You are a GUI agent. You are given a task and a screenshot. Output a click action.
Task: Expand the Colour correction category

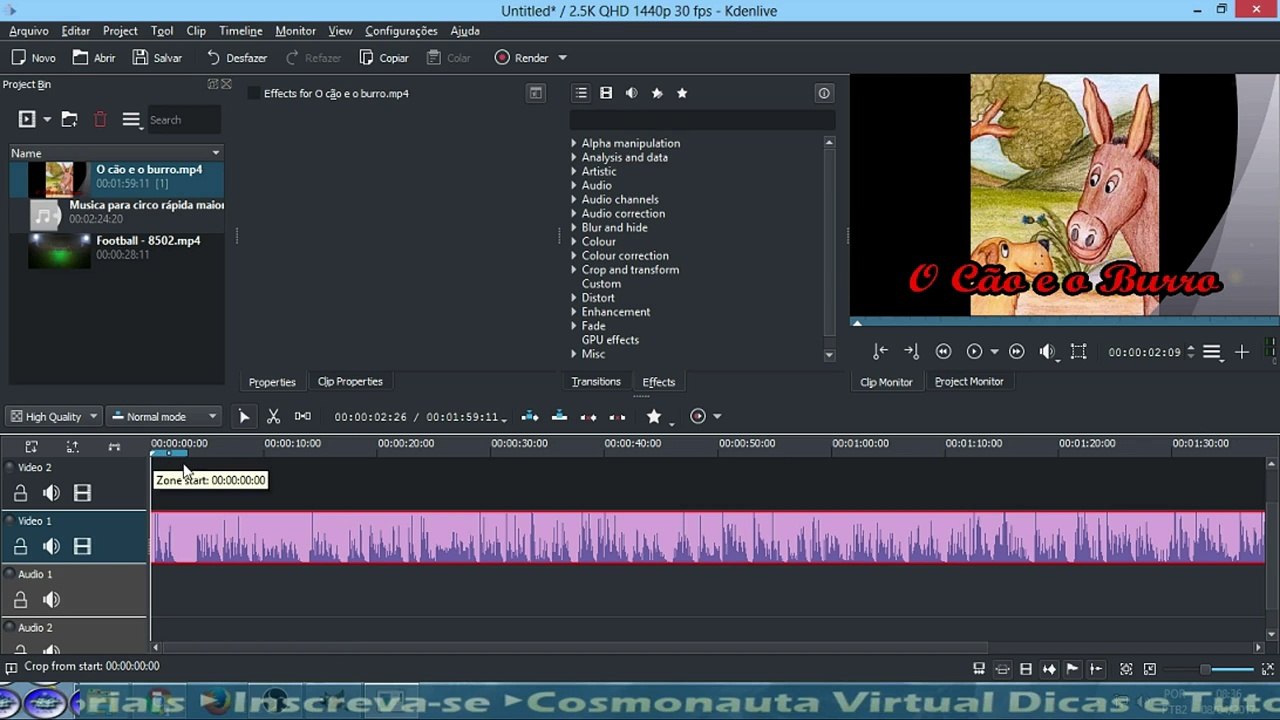tap(574, 255)
